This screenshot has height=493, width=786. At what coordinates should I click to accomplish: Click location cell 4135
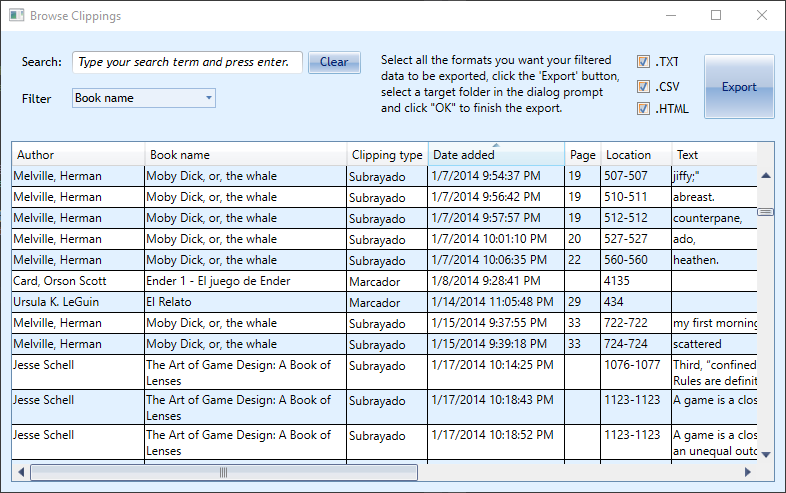click(636, 281)
